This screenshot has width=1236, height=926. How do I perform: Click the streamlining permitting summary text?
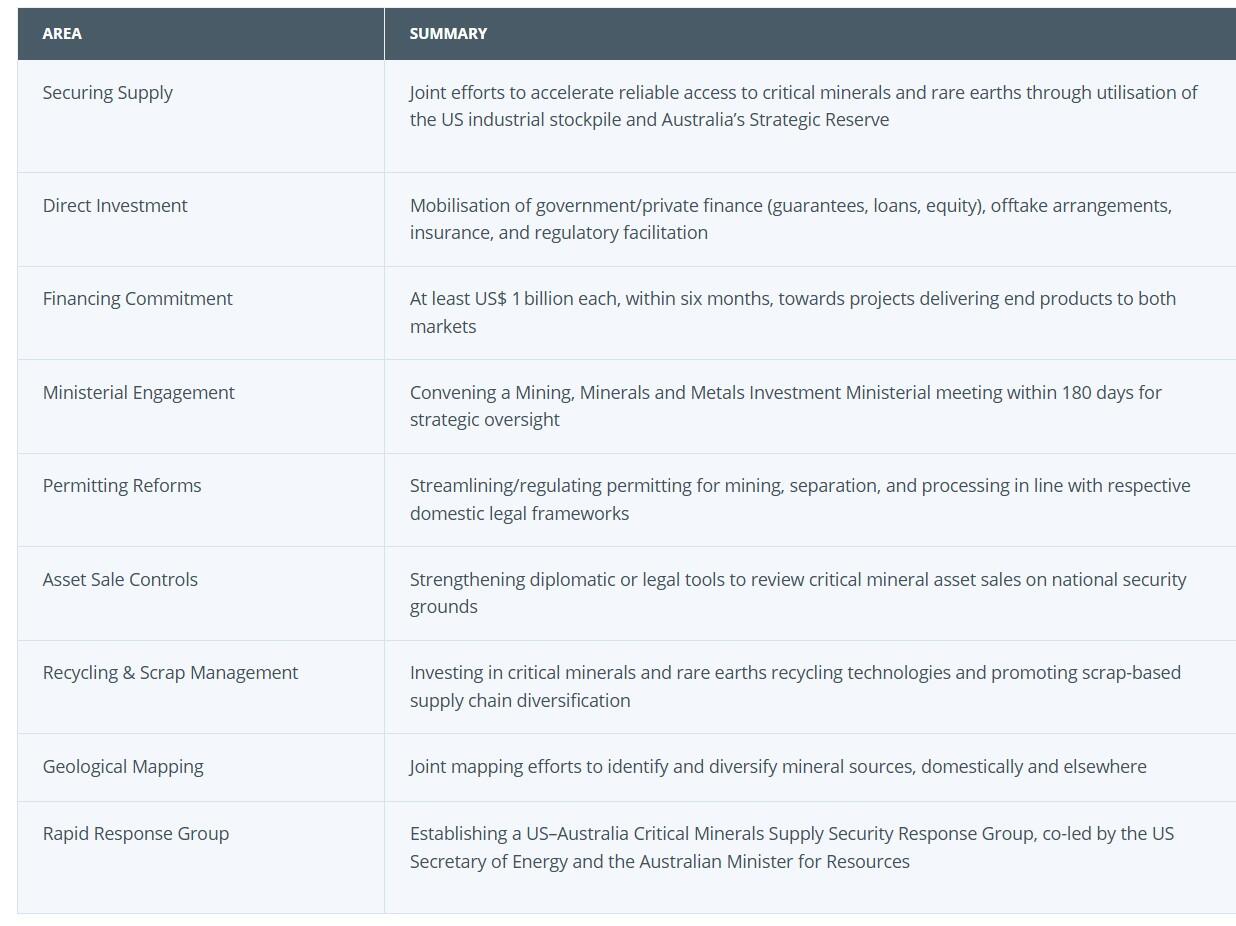(799, 499)
